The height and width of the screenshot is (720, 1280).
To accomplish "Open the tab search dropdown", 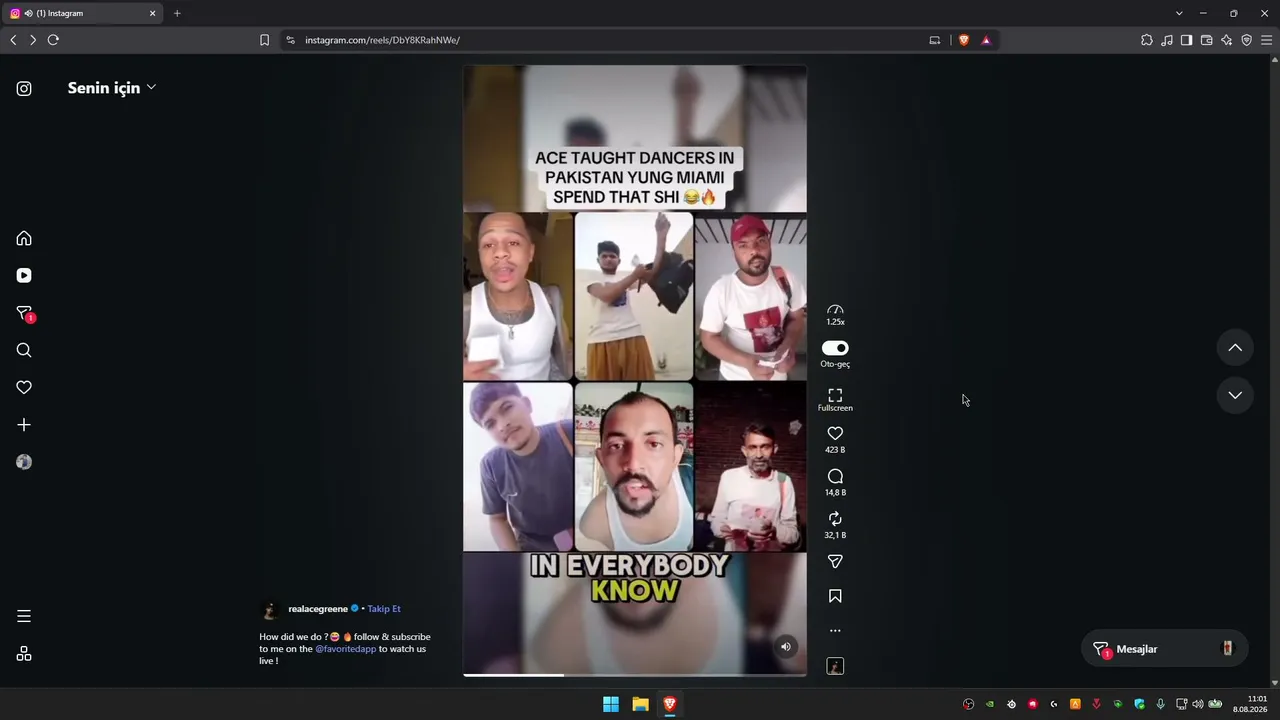I will (x=1179, y=13).
